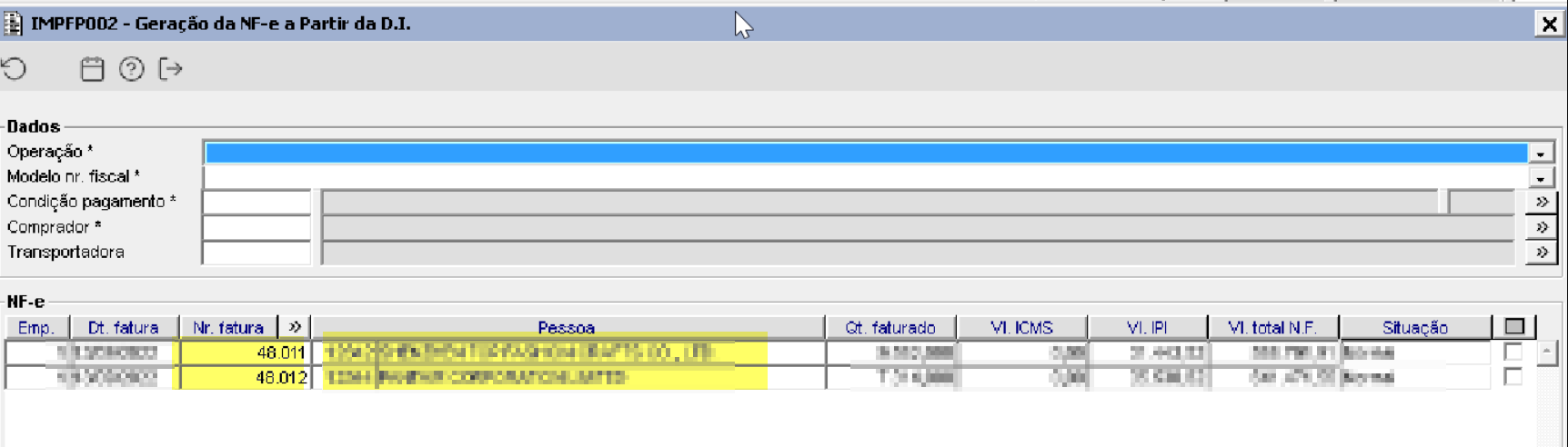Viewport: 1568px width, 447px height.
Task: Click the Situação column header
Action: 1415,327
